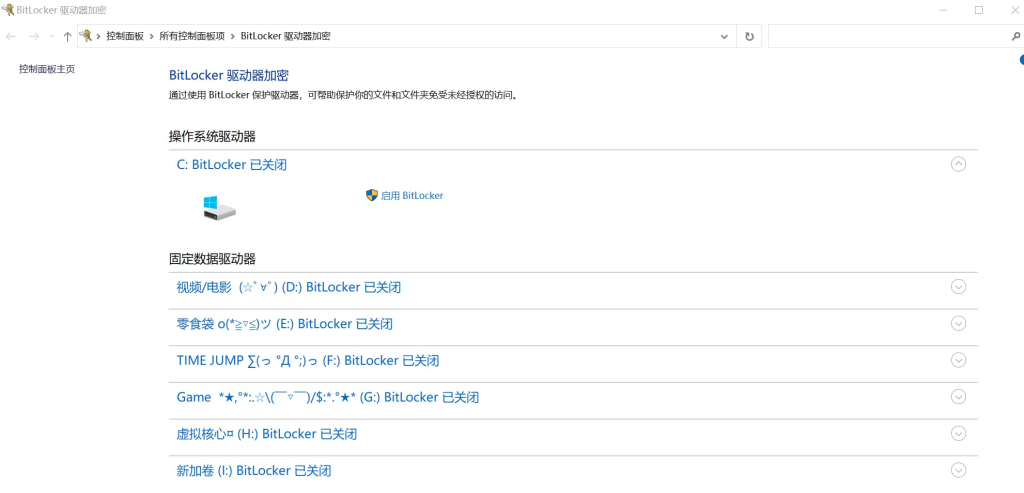Click 零食袋 (E:) BitLocker 已关闭 entry
Image resolution: width=1024 pixels, height=493 pixels.
click(284, 324)
